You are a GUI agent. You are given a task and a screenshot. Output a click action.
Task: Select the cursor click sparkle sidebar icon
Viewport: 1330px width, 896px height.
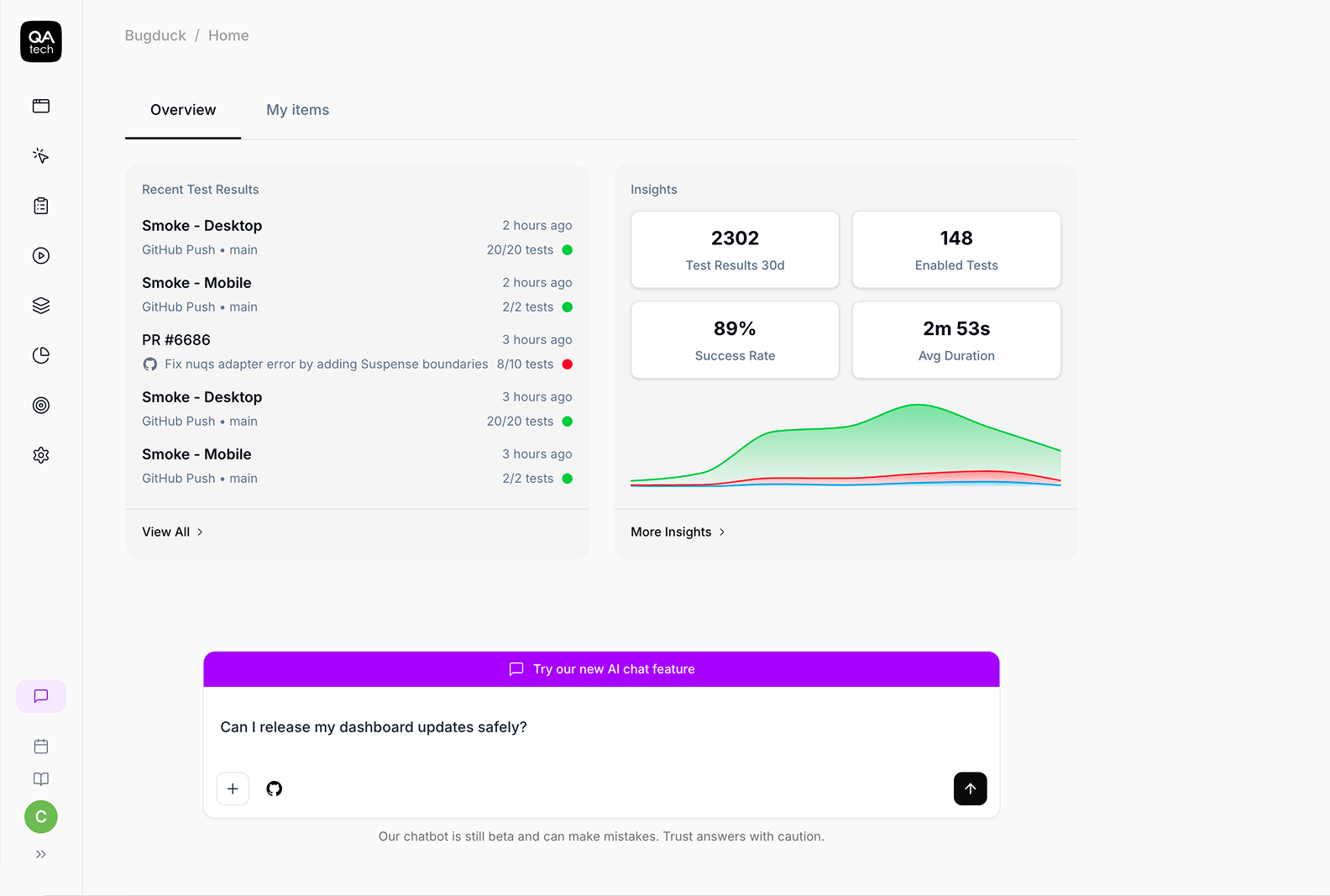click(41, 155)
